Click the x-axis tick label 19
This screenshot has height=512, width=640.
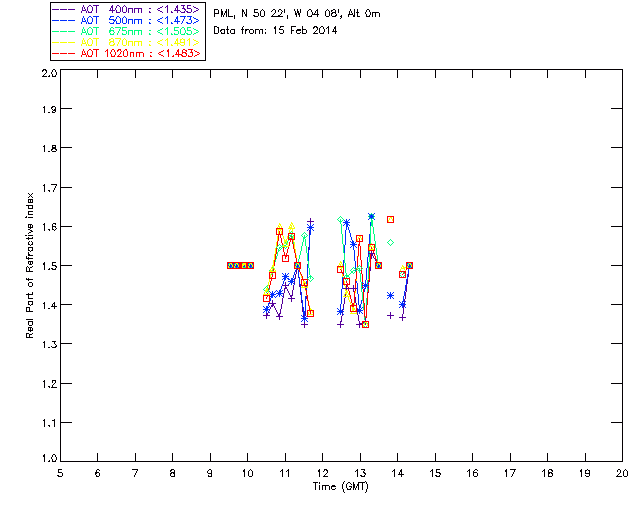585,473
